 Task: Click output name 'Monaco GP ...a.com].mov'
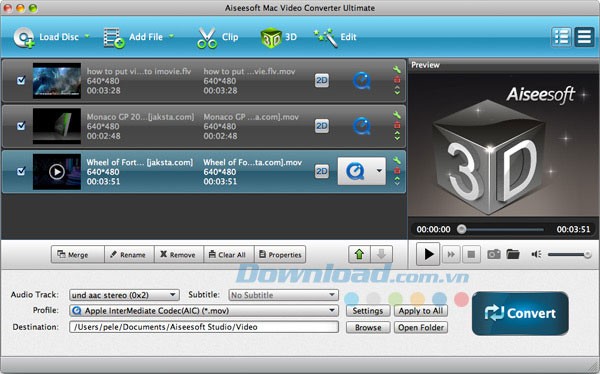point(251,117)
